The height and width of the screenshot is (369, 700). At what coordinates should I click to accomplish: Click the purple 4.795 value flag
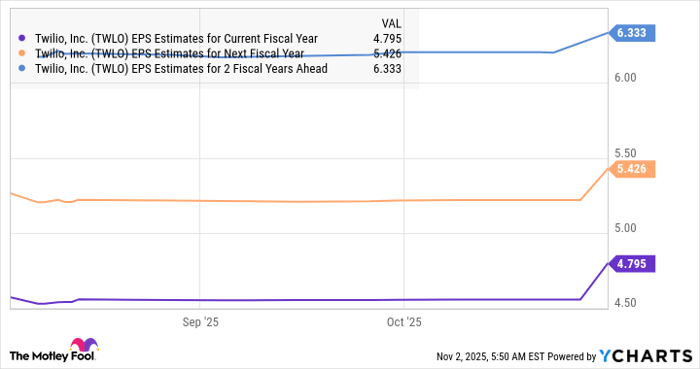(x=632, y=264)
